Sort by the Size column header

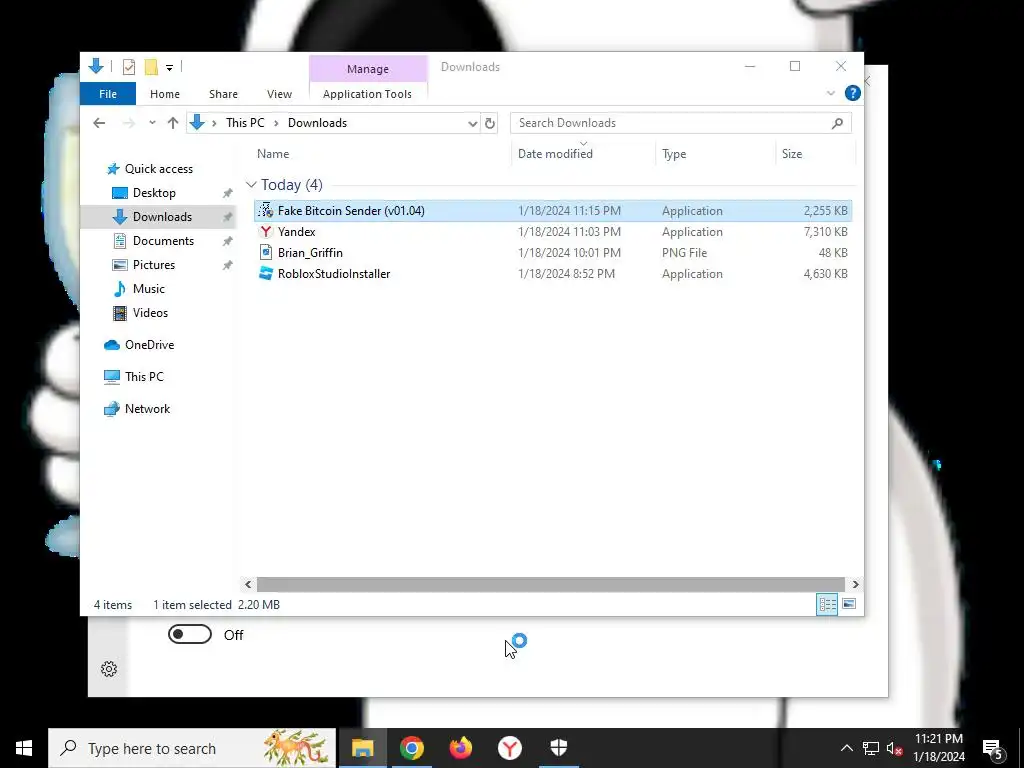(x=792, y=154)
